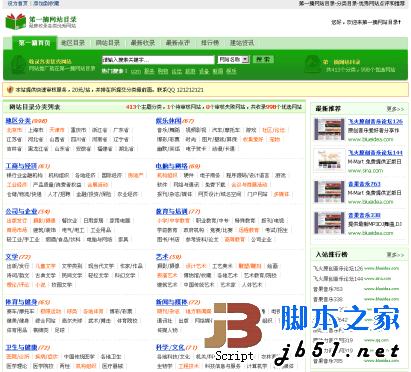This screenshot has height=372, width=411.
Task: Click the 设计艺术 subcategory link
Action: pos(196,266)
